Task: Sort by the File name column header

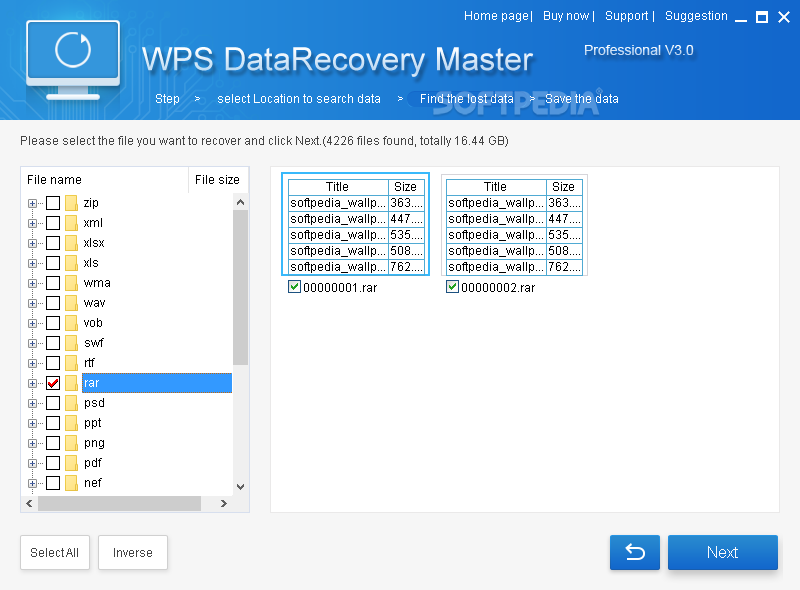Action: tap(105, 180)
